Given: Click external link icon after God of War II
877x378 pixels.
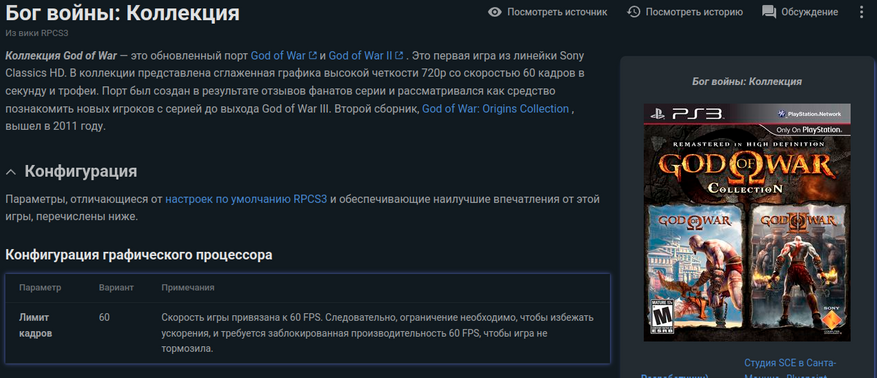Looking at the screenshot, I should click(x=399, y=55).
